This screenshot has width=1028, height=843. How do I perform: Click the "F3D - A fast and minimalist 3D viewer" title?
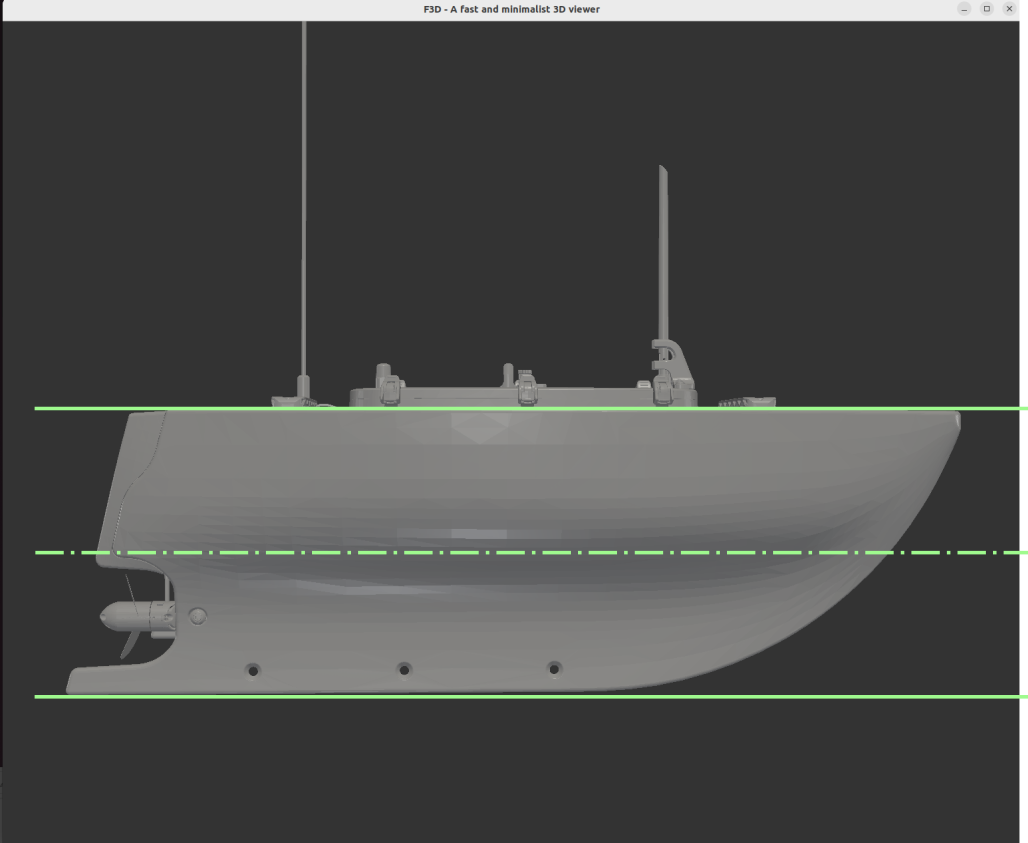pos(511,9)
